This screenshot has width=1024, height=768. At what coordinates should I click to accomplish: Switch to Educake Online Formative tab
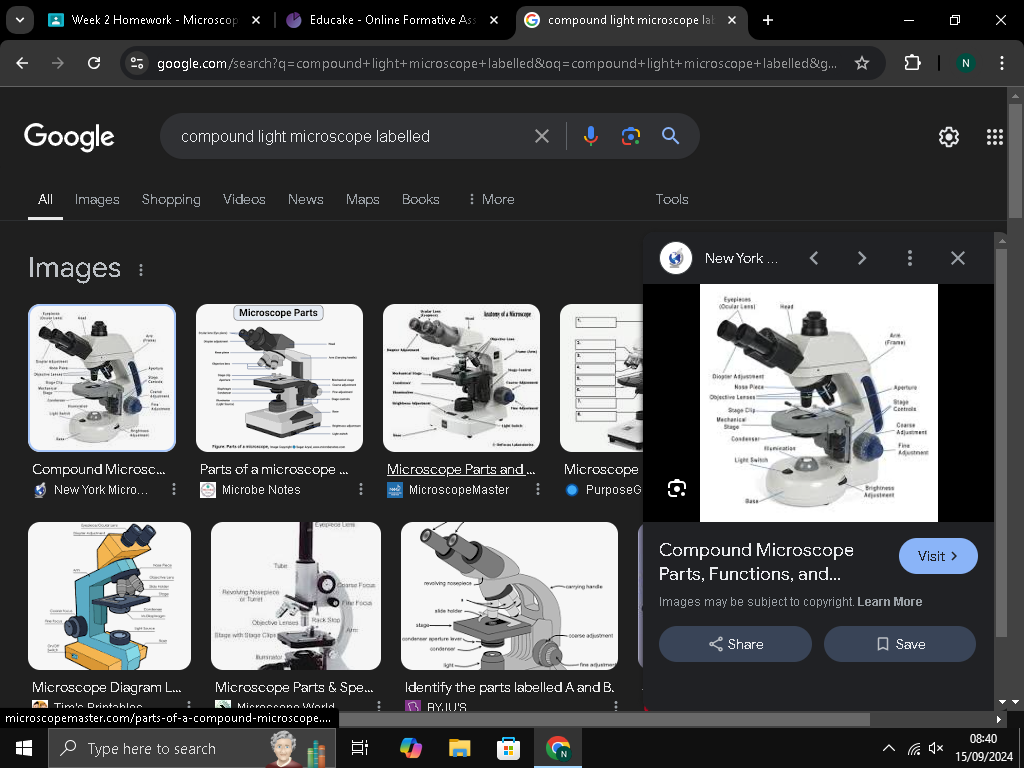coord(392,20)
